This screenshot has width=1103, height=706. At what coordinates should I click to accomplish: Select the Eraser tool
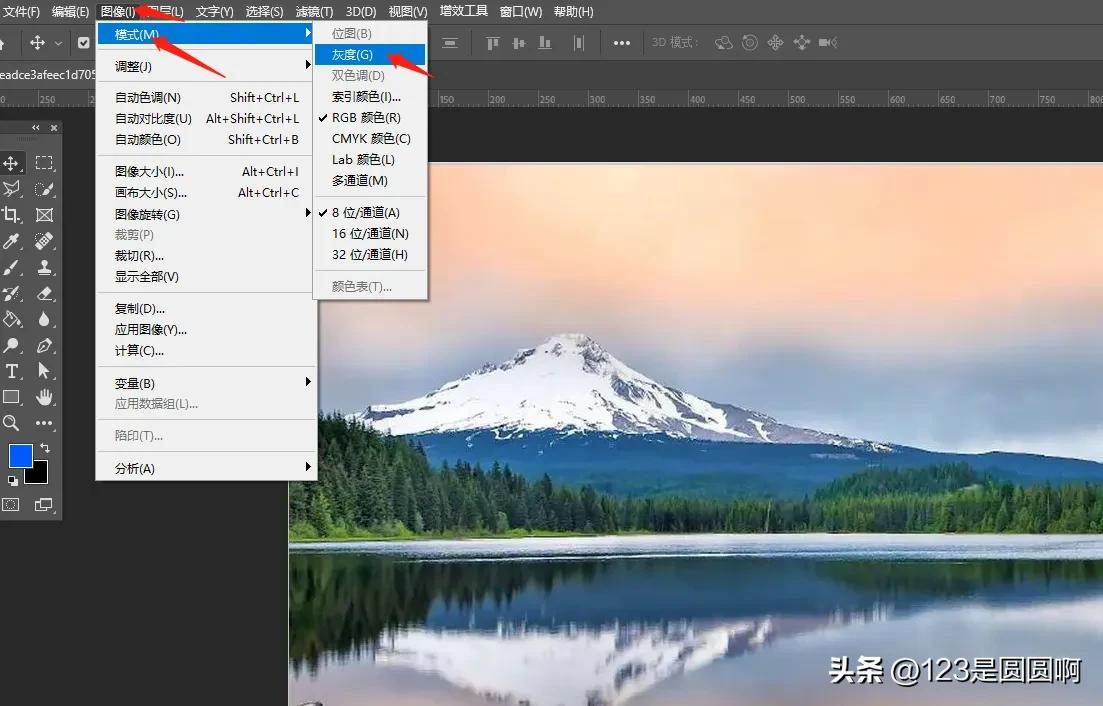[x=44, y=293]
